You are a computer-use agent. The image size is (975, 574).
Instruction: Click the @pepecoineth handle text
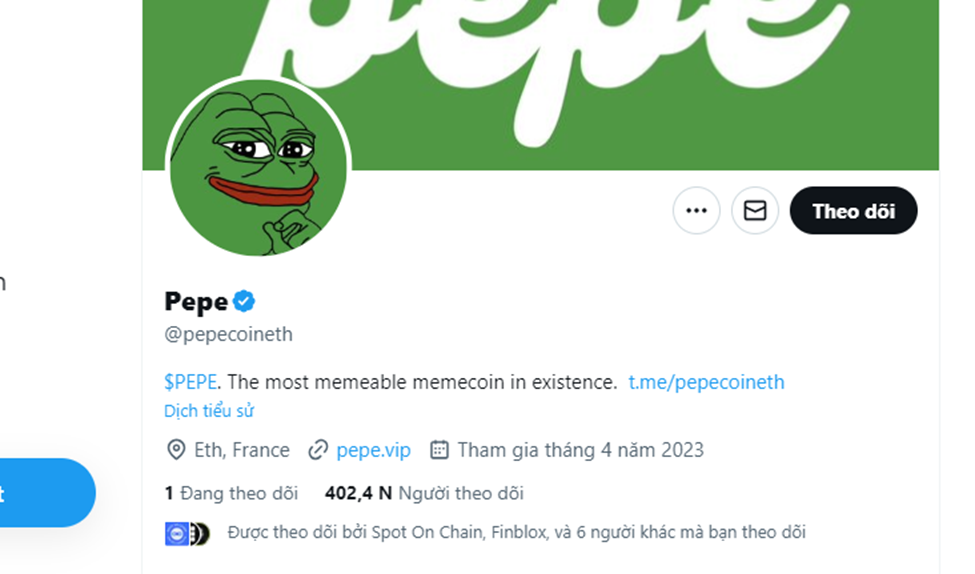pos(228,334)
